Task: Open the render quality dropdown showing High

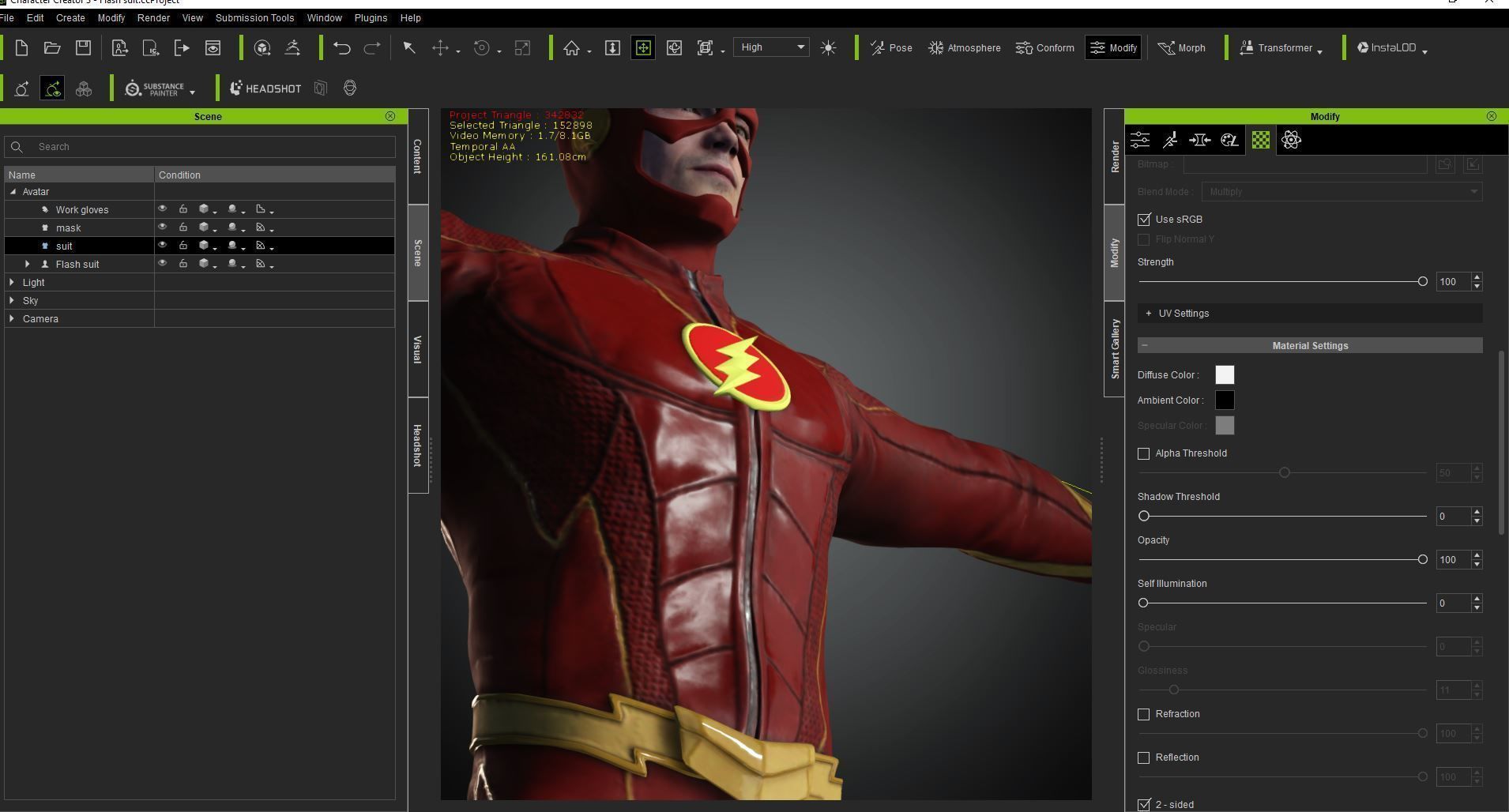Action: click(770, 47)
